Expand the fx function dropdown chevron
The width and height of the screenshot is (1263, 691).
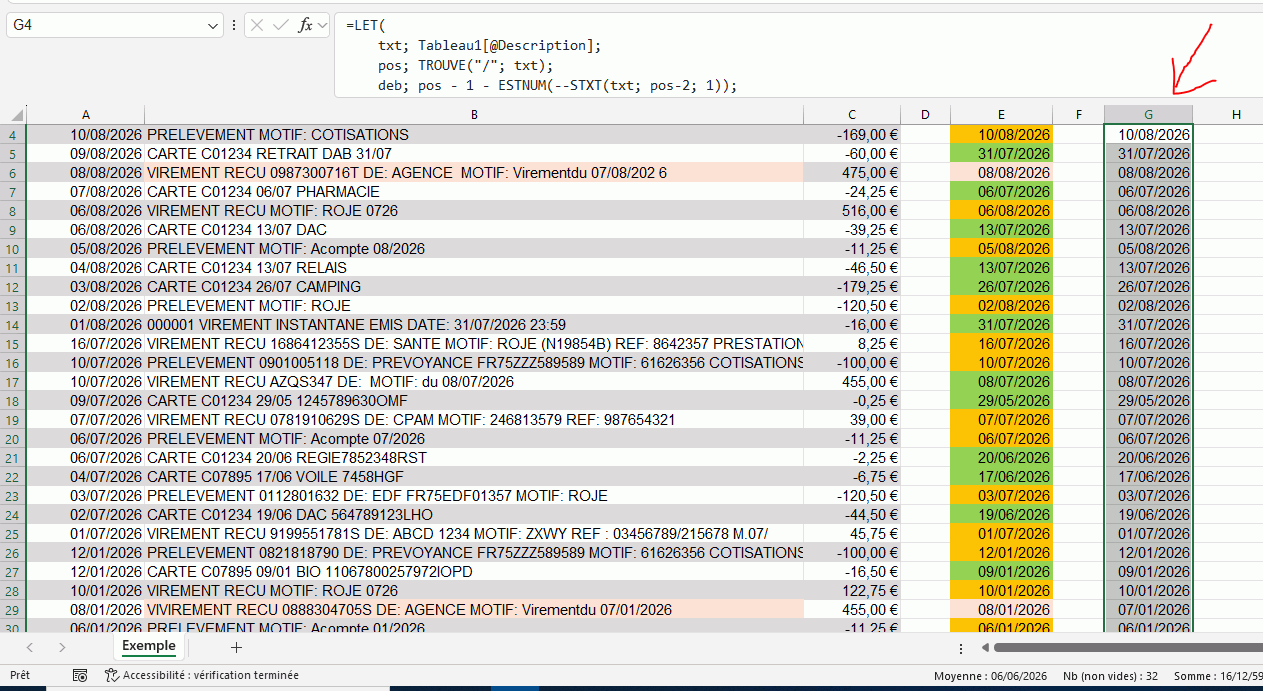coord(323,25)
